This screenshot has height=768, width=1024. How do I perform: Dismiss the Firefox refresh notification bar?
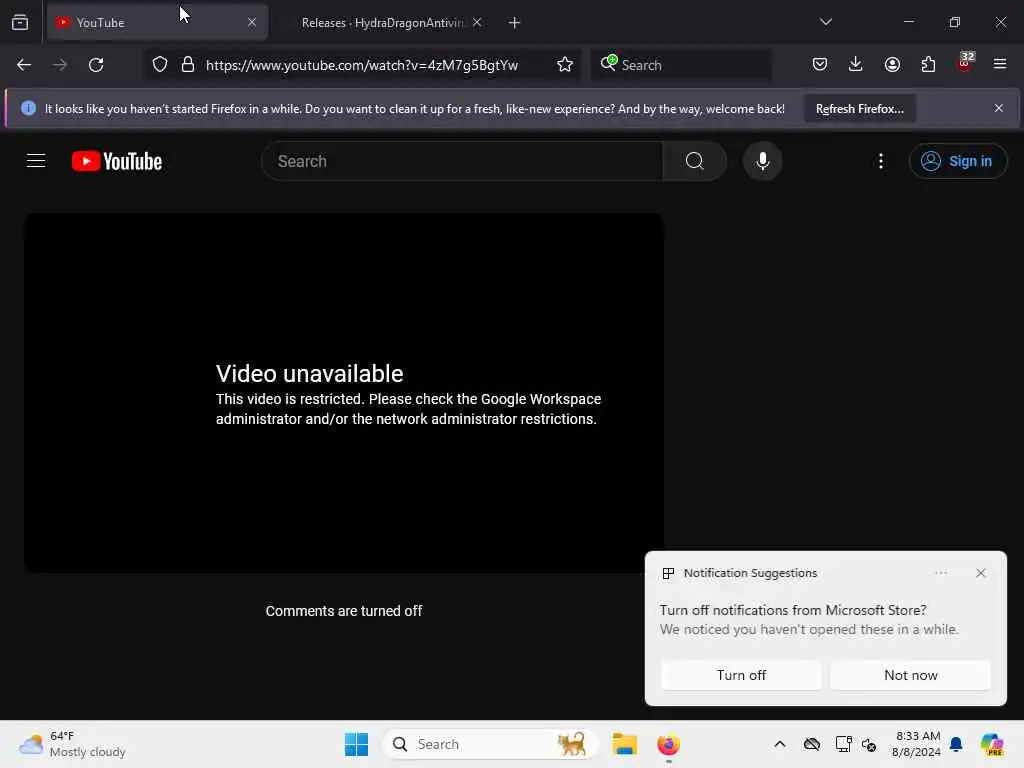tap(999, 108)
